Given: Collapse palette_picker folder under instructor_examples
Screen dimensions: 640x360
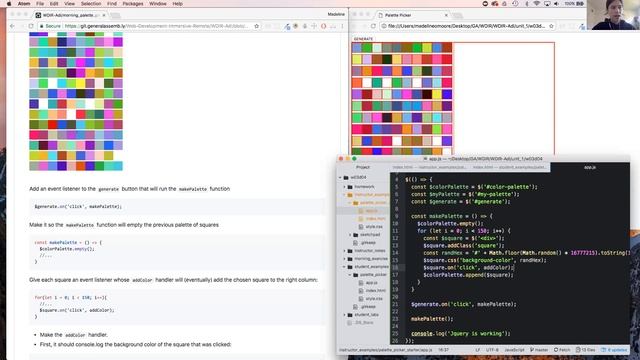Looking at the screenshot, I should pos(350,202).
